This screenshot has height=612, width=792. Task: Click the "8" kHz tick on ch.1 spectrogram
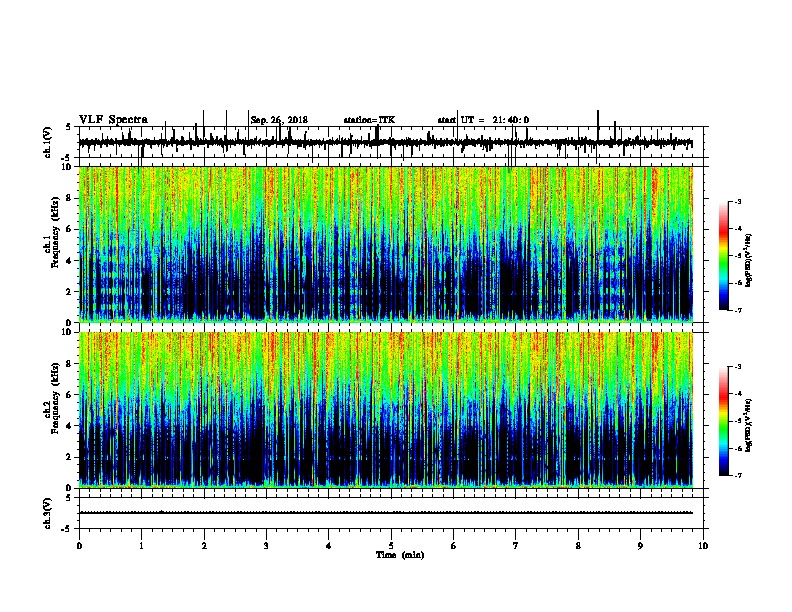(69, 198)
